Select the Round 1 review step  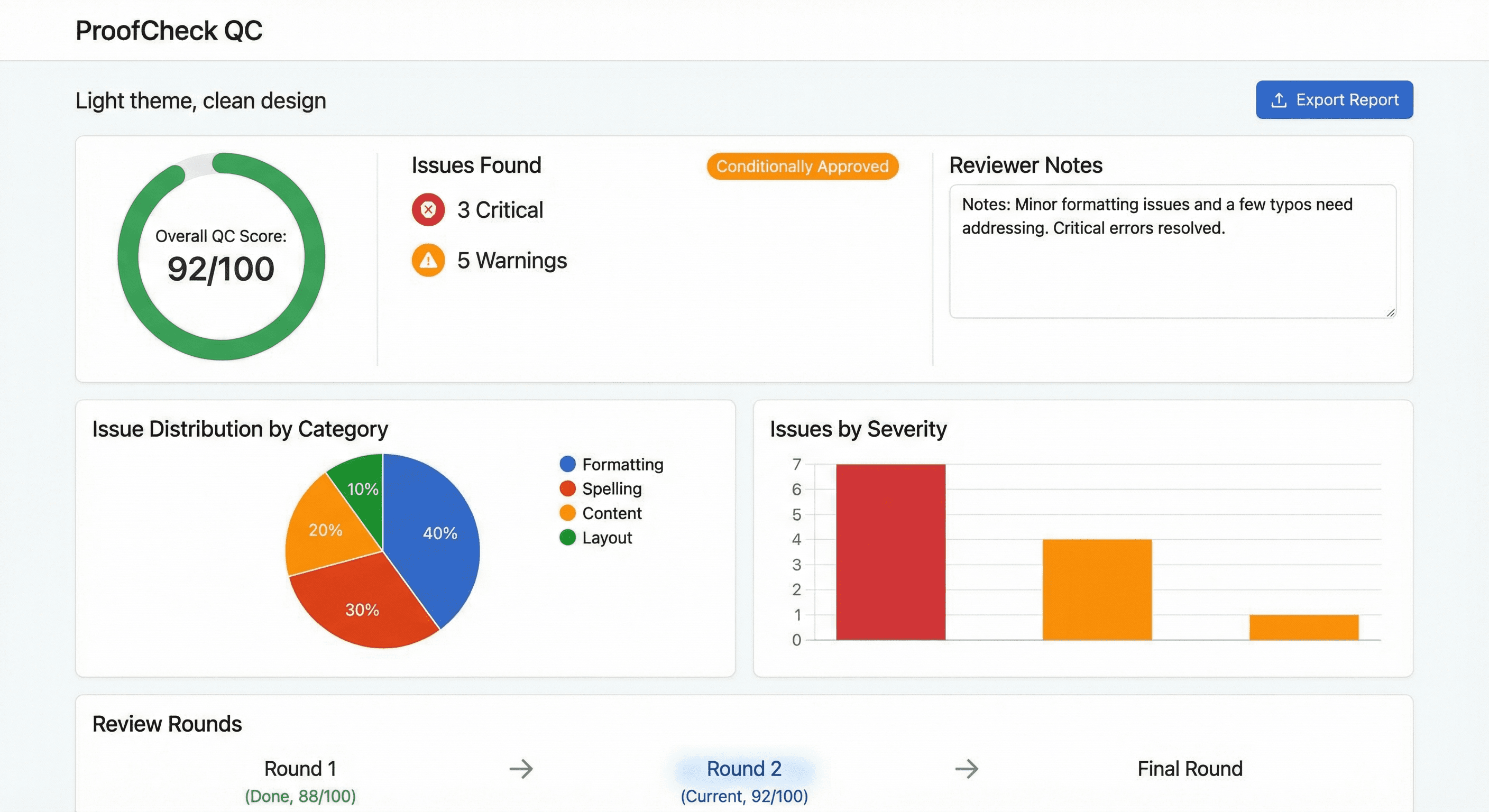click(x=300, y=769)
